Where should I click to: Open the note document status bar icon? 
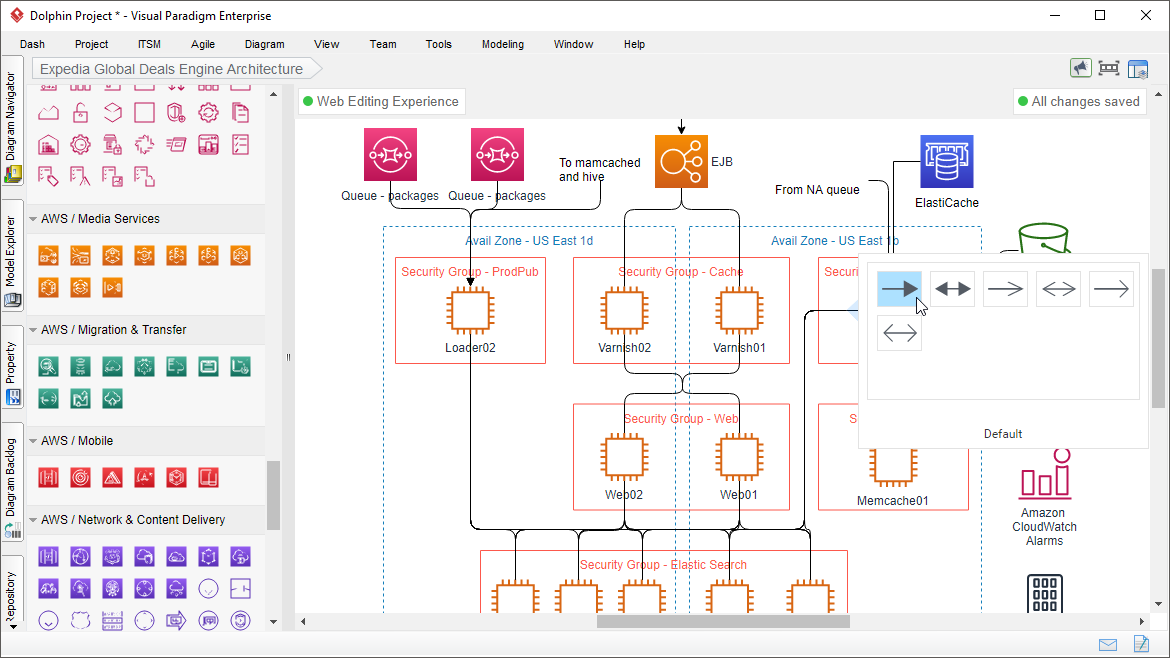(1141, 644)
